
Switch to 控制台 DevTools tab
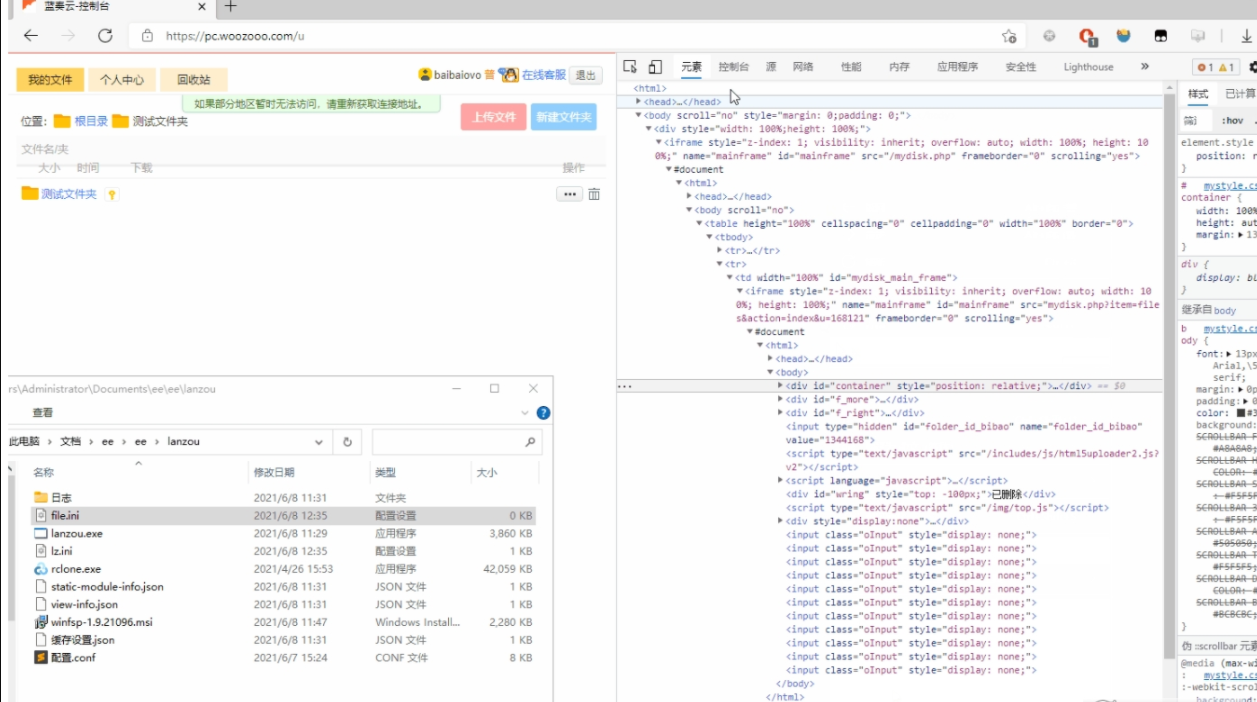733,67
